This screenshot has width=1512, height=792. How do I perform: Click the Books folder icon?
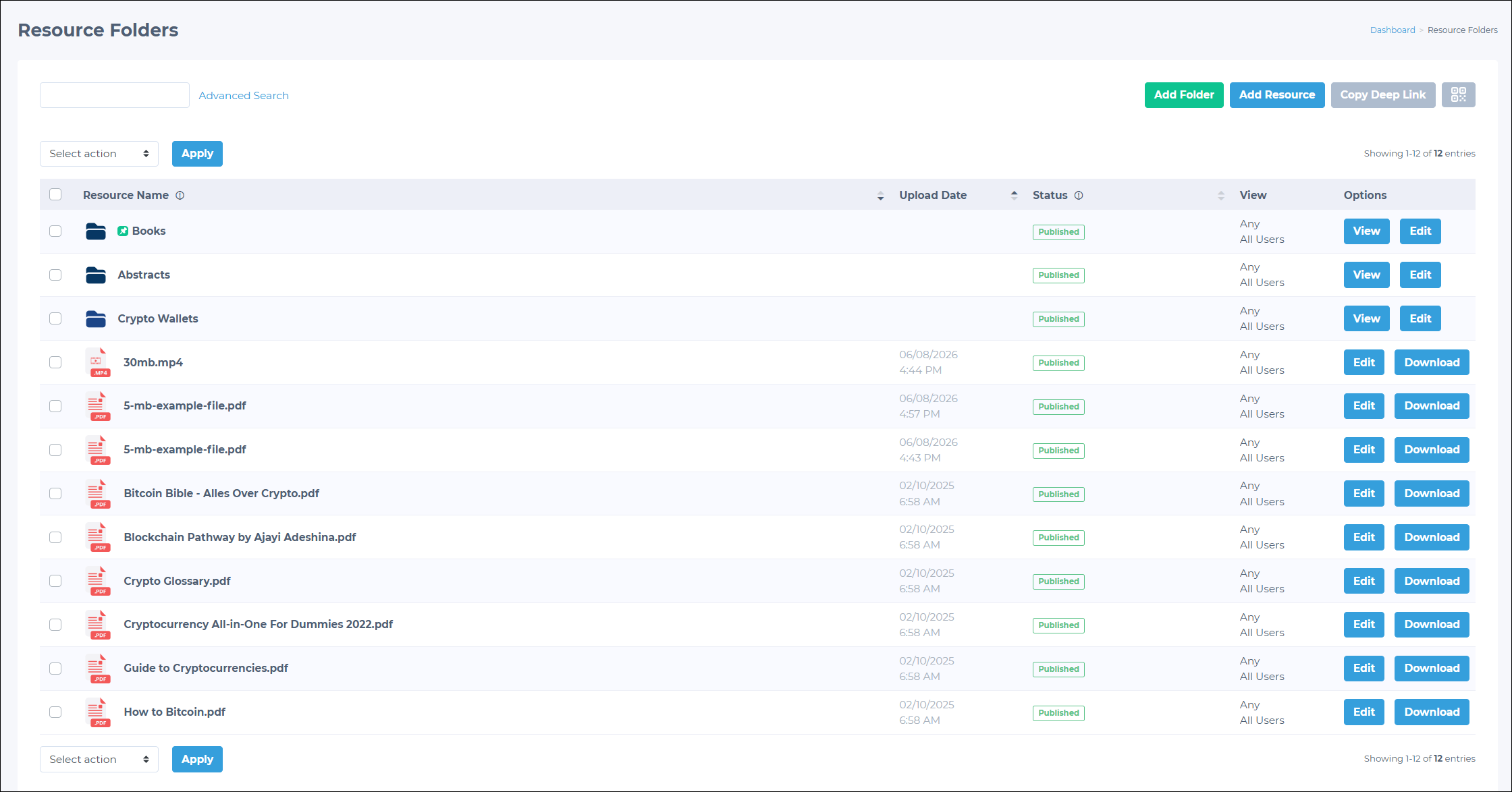click(x=96, y=231)
